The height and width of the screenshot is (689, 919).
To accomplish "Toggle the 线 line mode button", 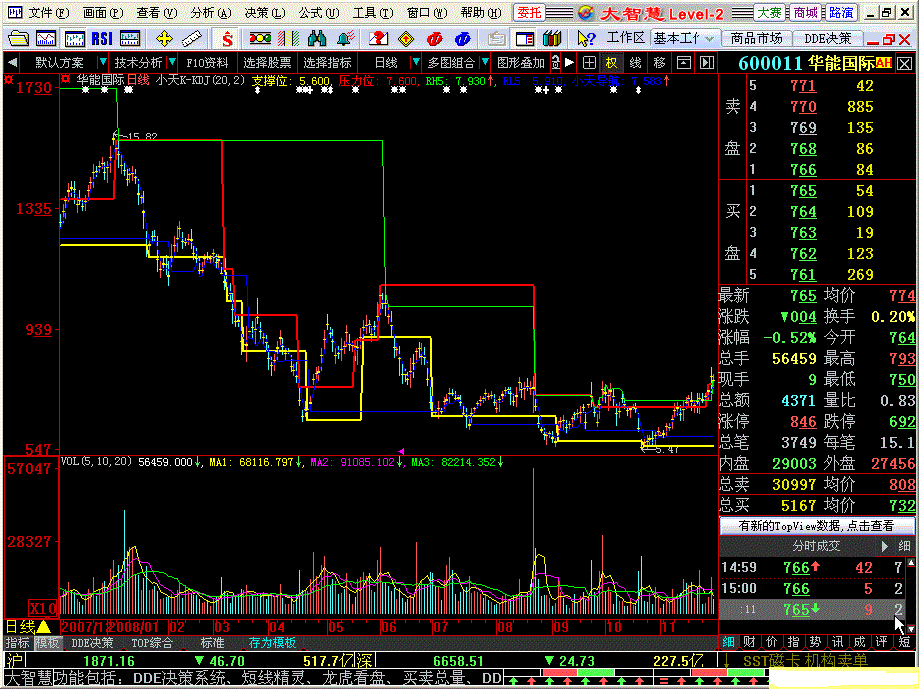I will coord(635,62).
